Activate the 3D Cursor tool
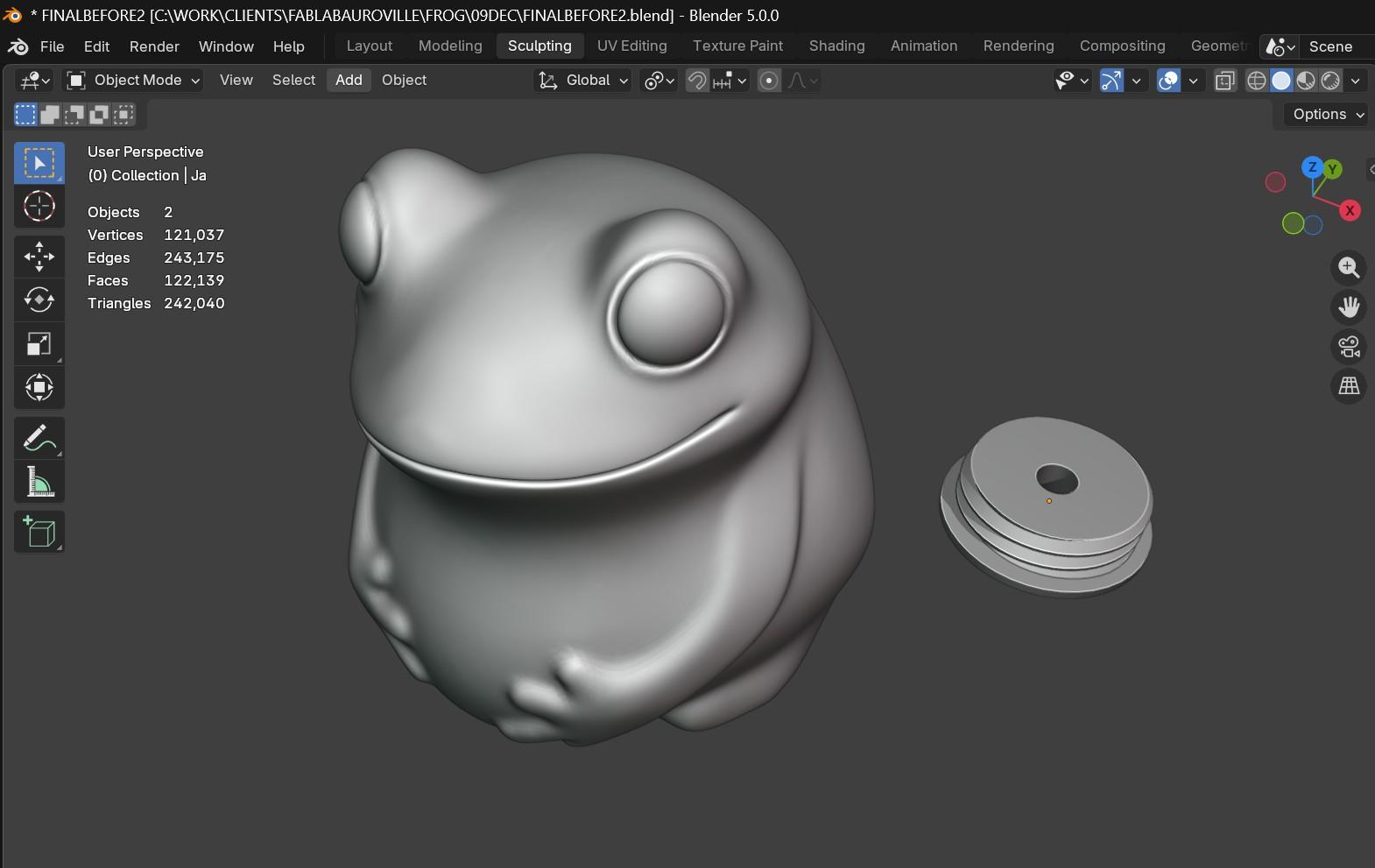1375x868 pixels. click(x=39, y=206)
